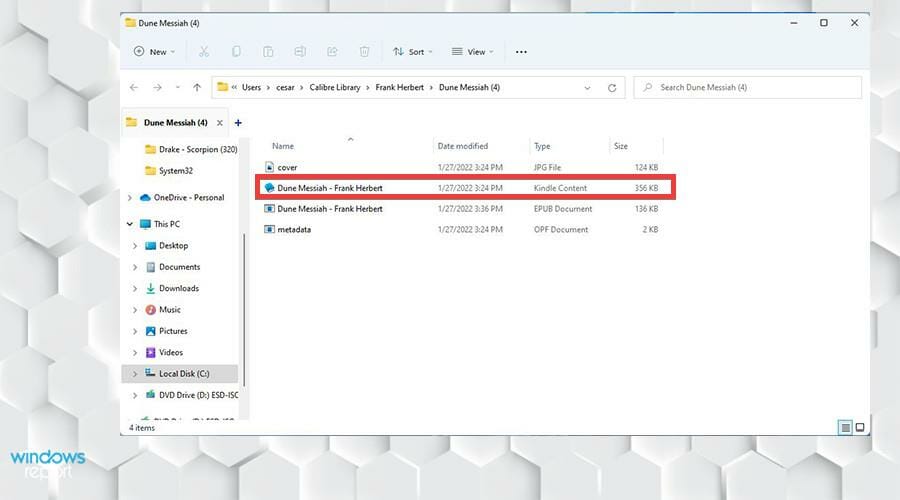Click the EPUB Document file icon
900x500 pixels.
pyautogui.click(x=269, y=208)
